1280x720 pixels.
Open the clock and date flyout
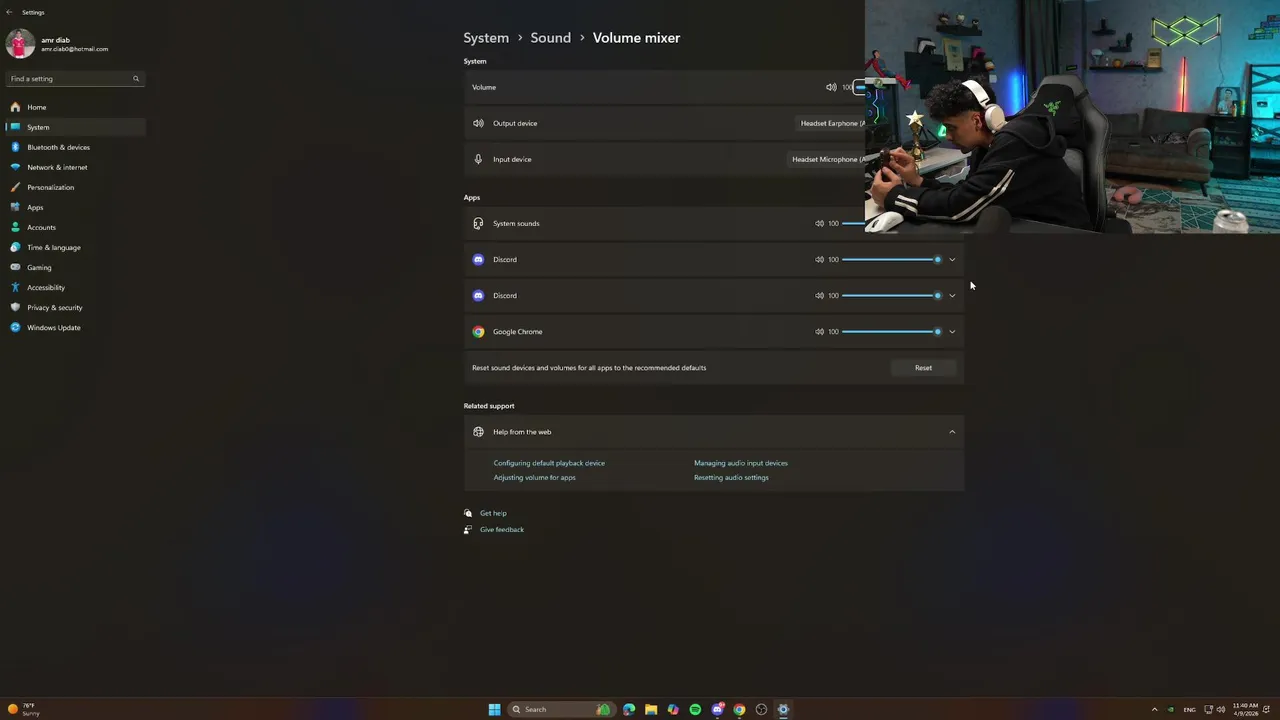coord(1245,710)
